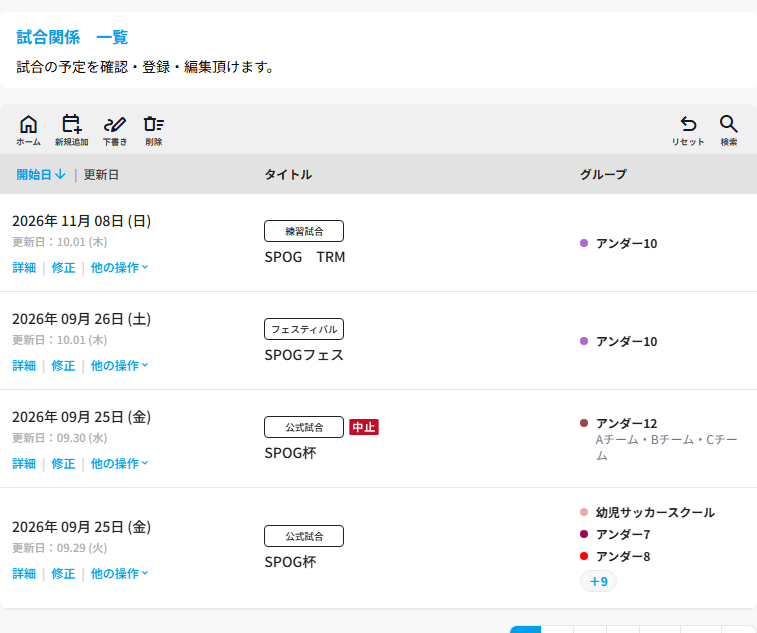This screenshot has height=633, width=757.
Task: Open 詳細 for SPOG杯 updated 09.29
Action: [24, 574]
